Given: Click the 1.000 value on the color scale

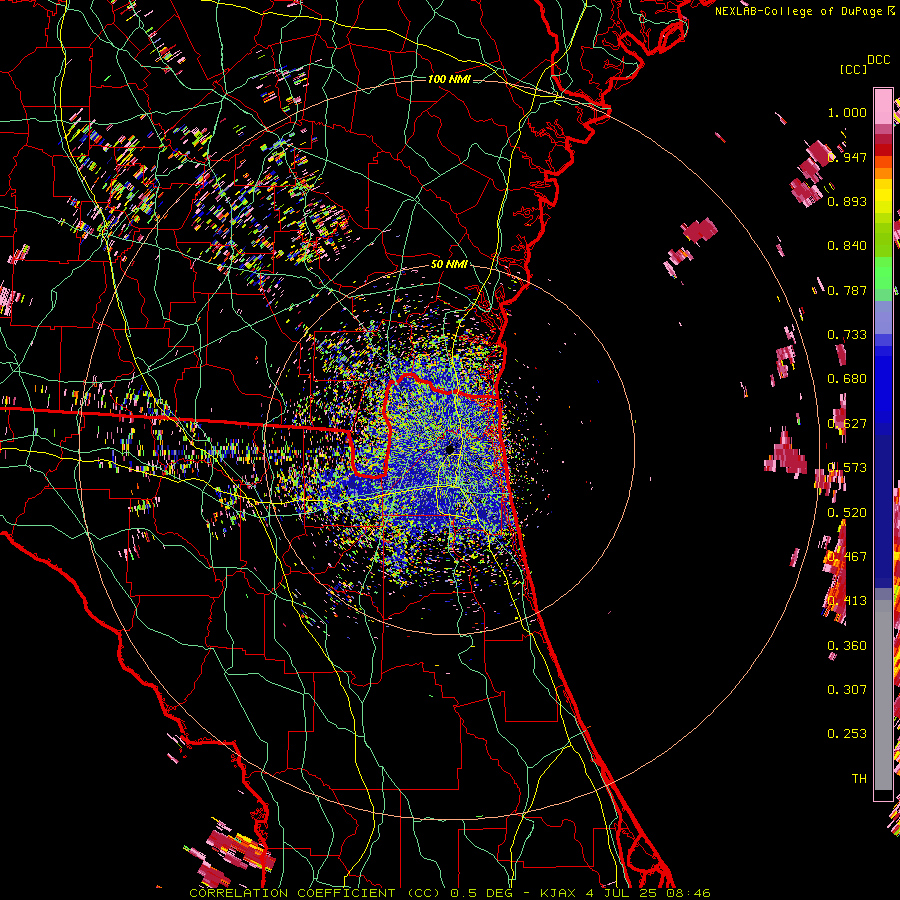Looking at the screenshot, I should pos(847,112).
